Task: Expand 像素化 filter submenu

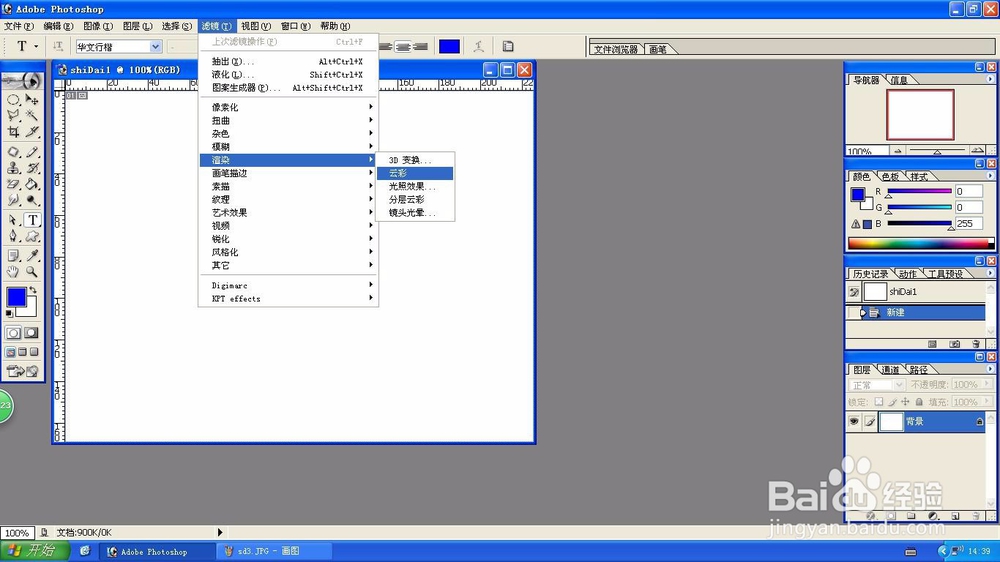Action: [x=289, y=107]
